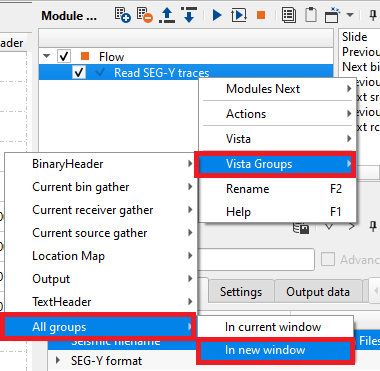Move module up with the up arrow icon
This screenshot has height=371, width=380.
click(167, 15)
